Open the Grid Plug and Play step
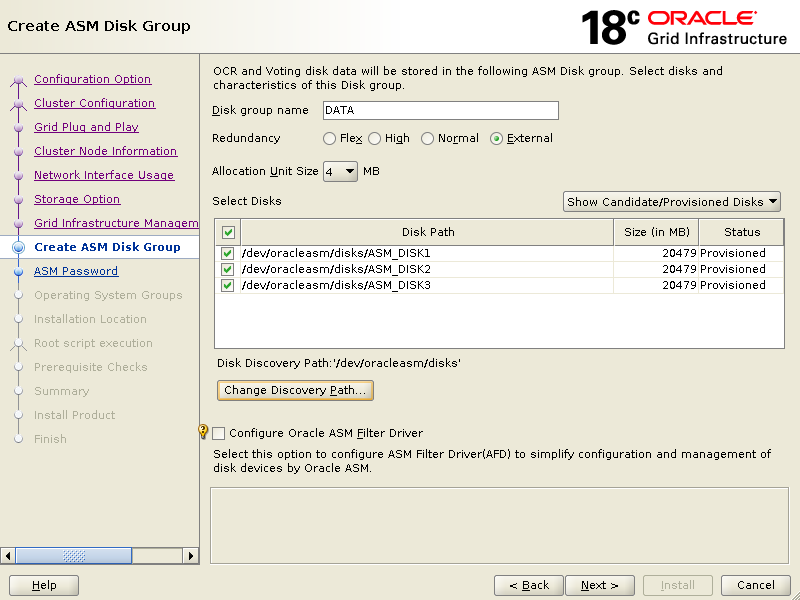Screen dimensions: 800x600 (86, 127)
